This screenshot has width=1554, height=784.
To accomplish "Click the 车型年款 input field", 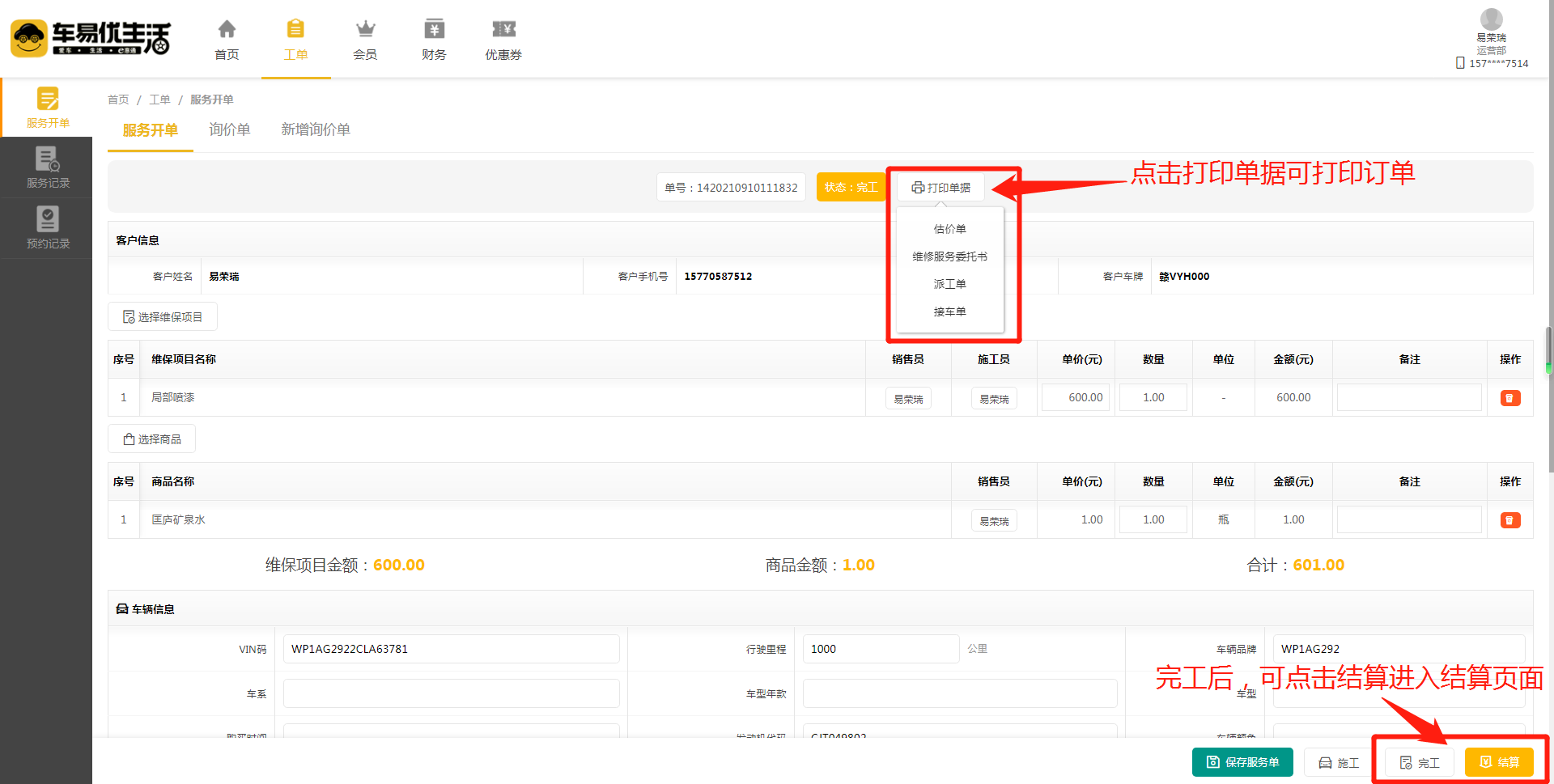I will tap(960, 693).
